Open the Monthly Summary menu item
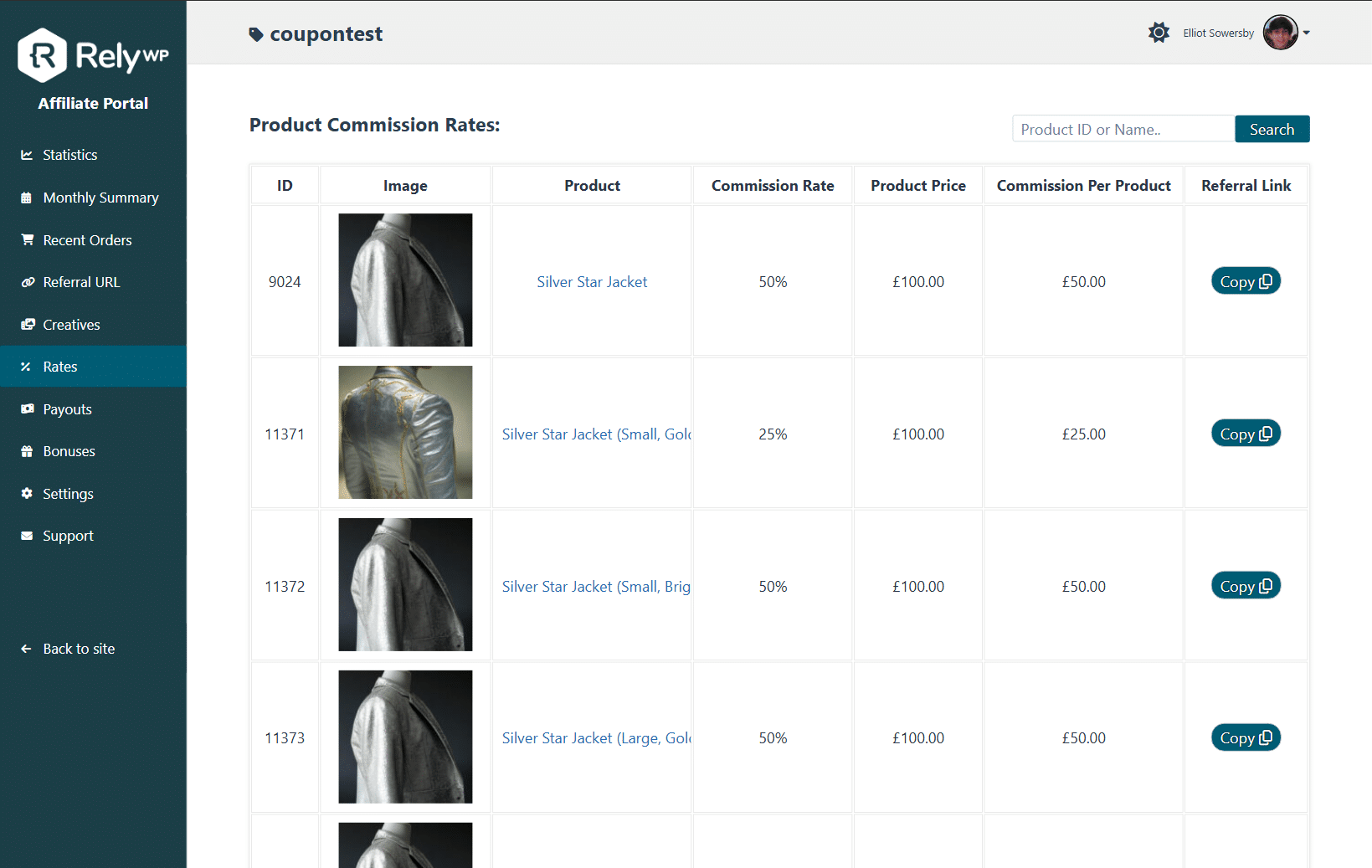This screenshot has width=1372, height=868. coord(93,198)
